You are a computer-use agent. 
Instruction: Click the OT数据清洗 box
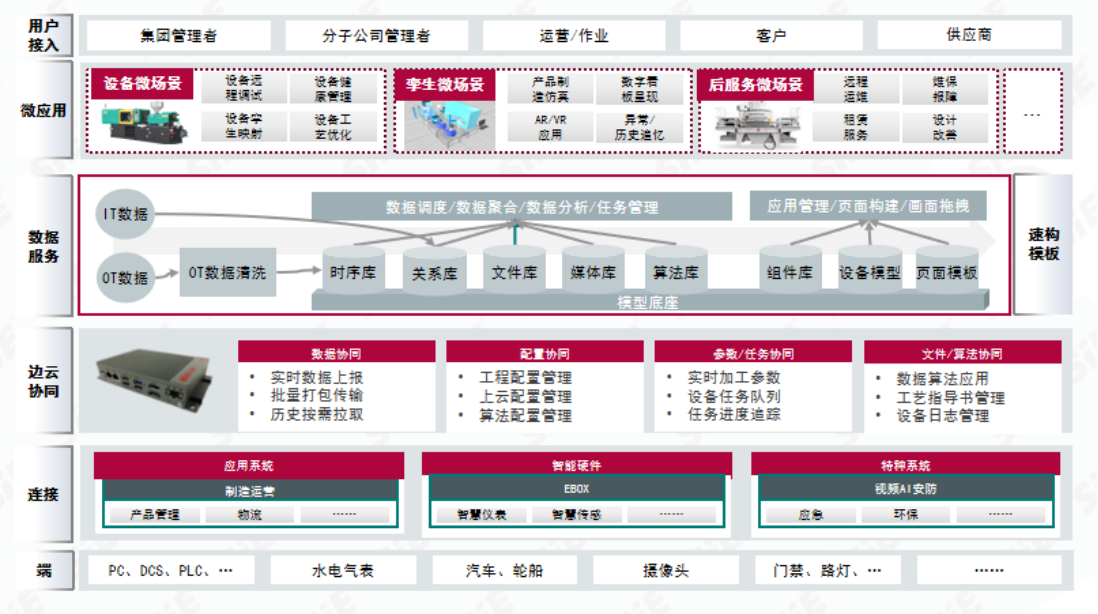[228, 272]
